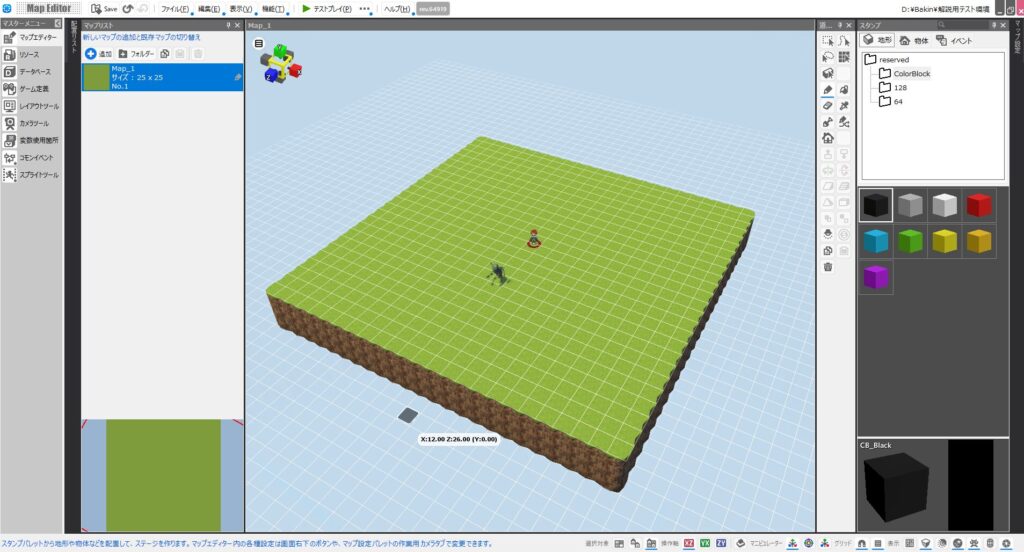Select the eraser tool in the tool palette

828,105
